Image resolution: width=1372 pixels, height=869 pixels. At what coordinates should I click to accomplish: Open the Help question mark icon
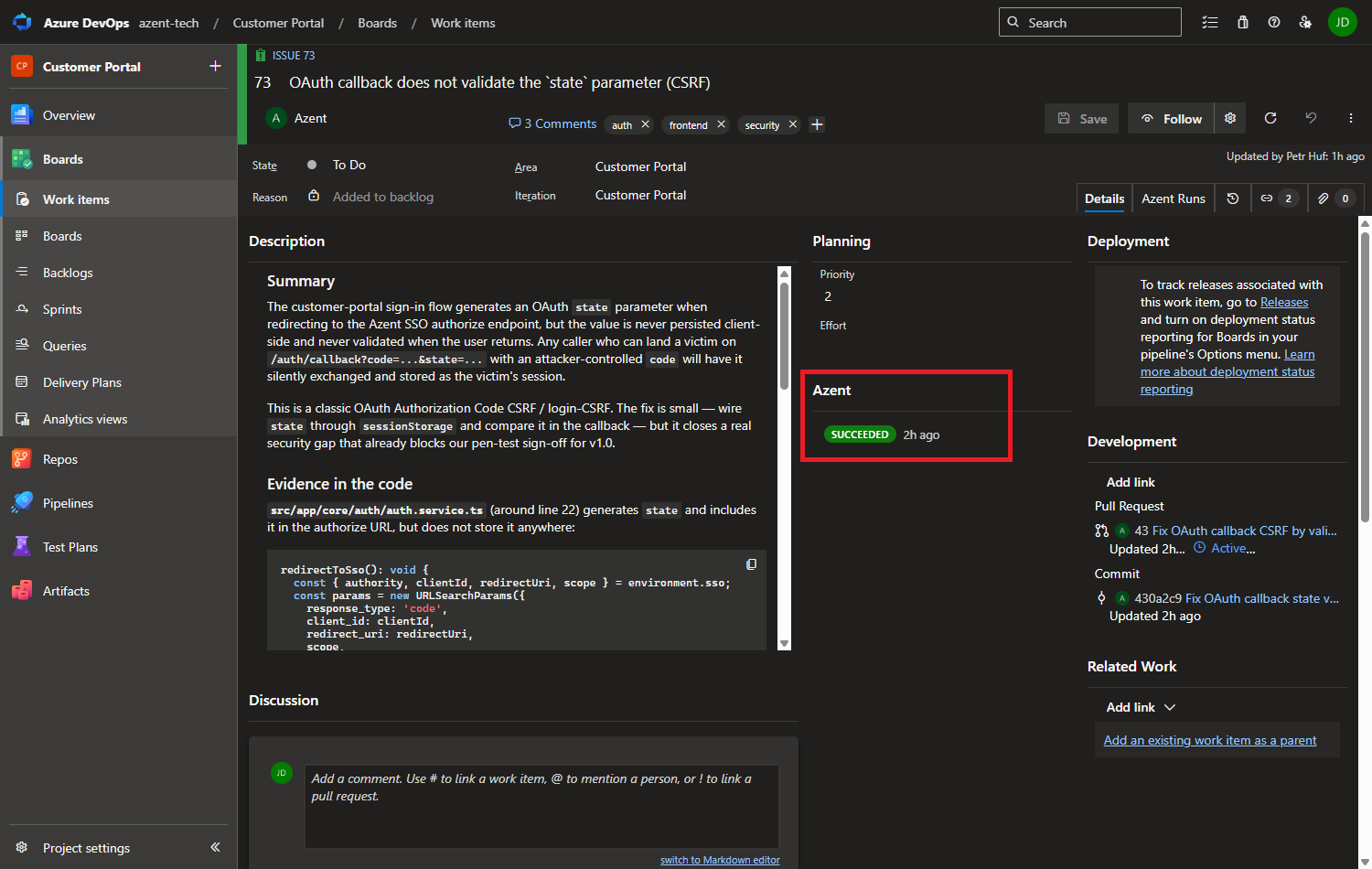(x=1273, y=22)
